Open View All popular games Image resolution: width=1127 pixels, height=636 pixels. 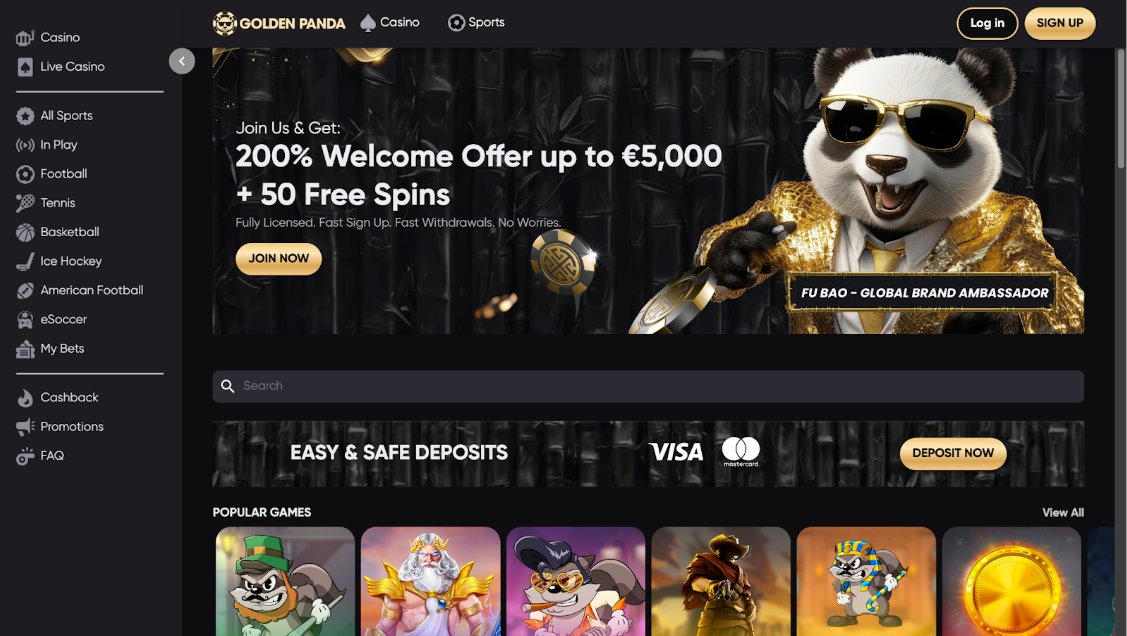[1063, 512]
